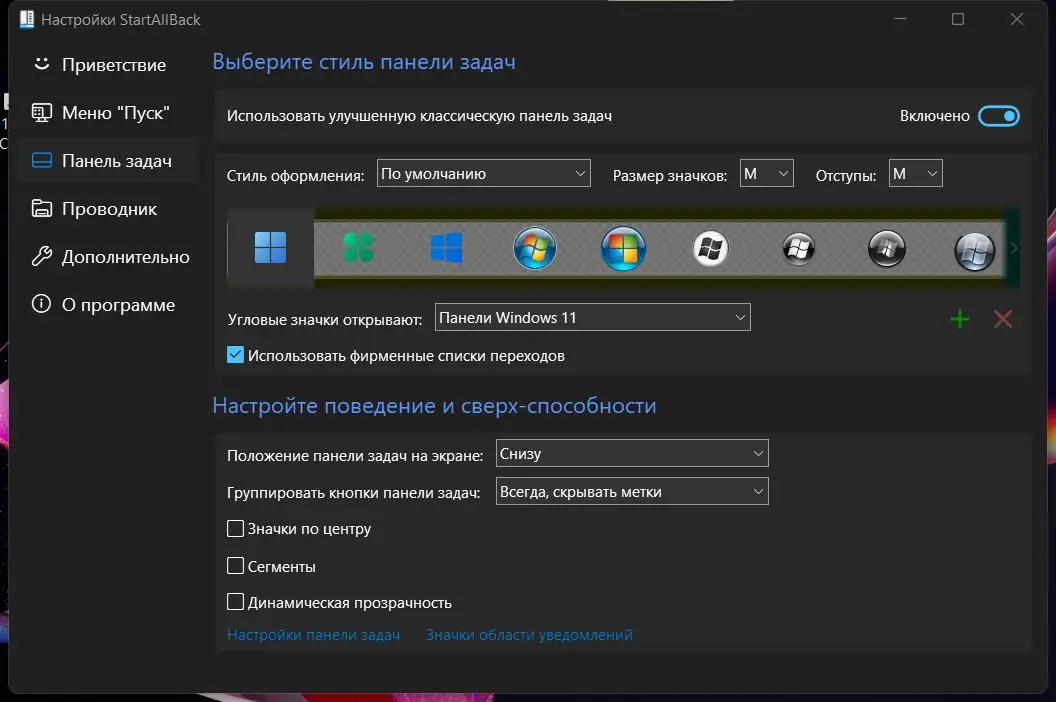
Task: Add a custom start button image
Action: click(x=959, y=318)
